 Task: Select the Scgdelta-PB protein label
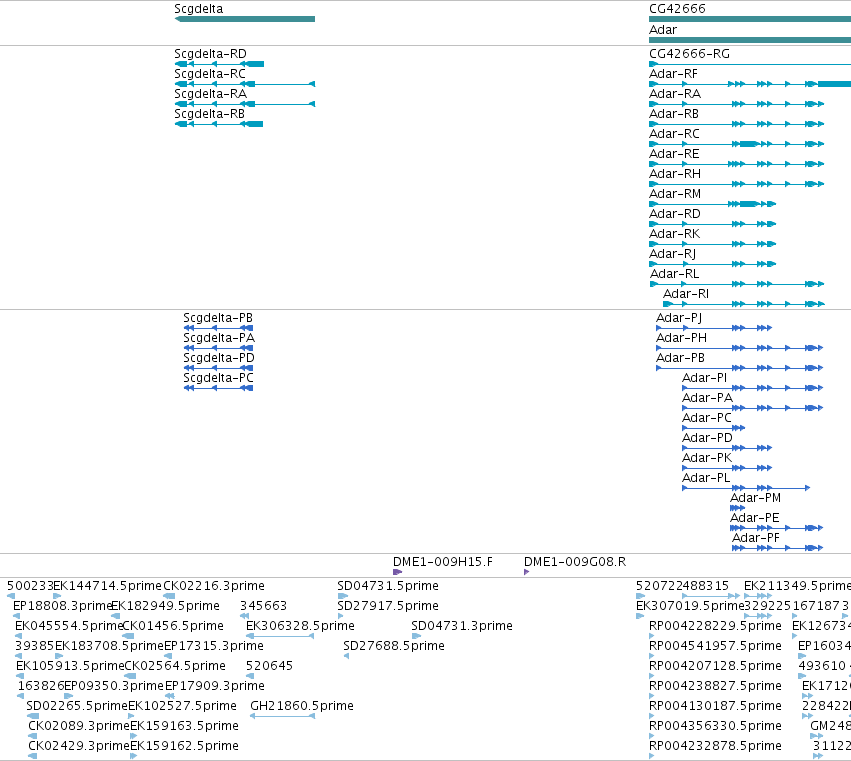218,318
